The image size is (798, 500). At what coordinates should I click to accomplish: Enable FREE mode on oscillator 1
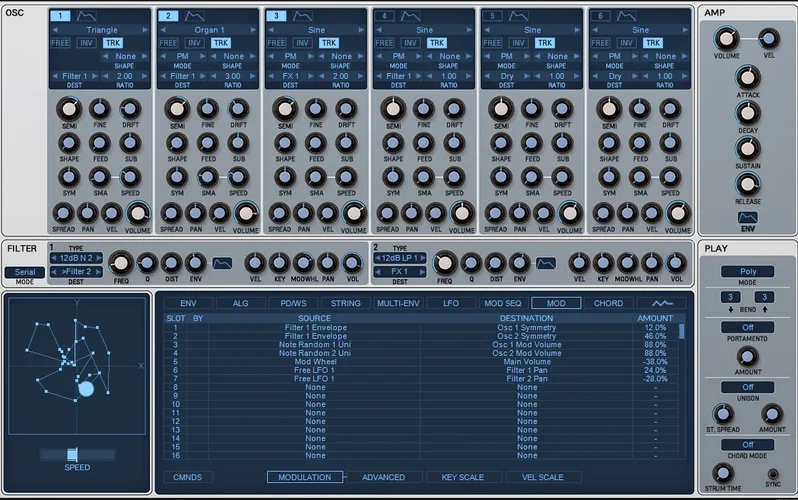tap(60, 43)
